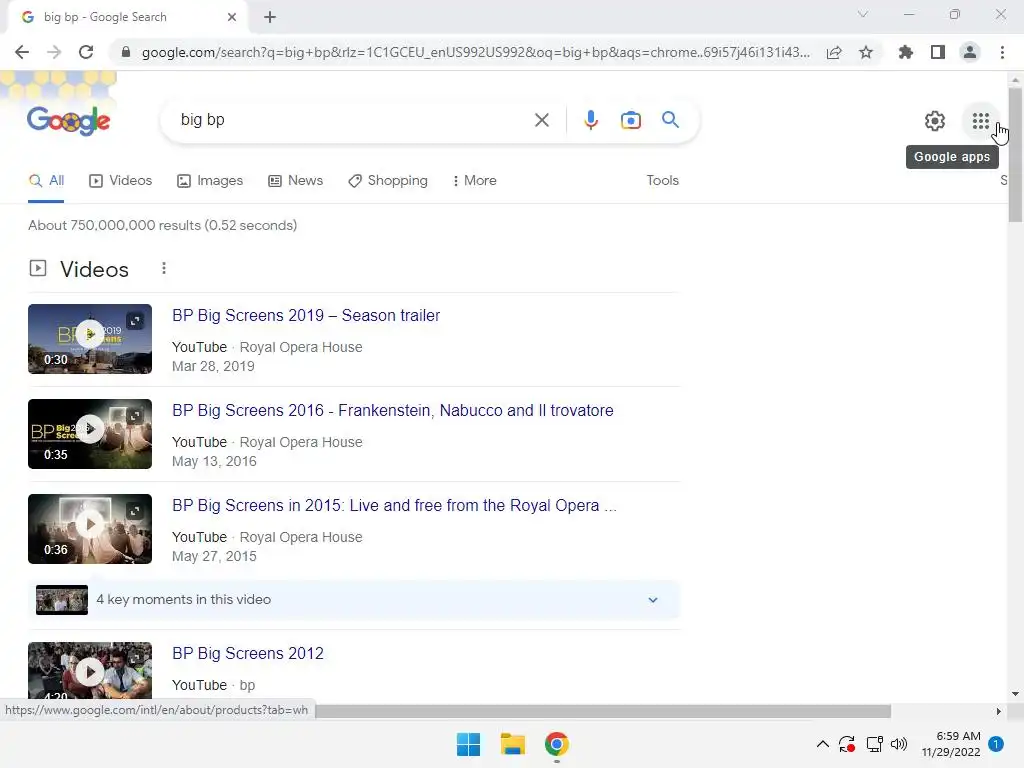Open BP Big Screens 2012 link

pos(248,654)
